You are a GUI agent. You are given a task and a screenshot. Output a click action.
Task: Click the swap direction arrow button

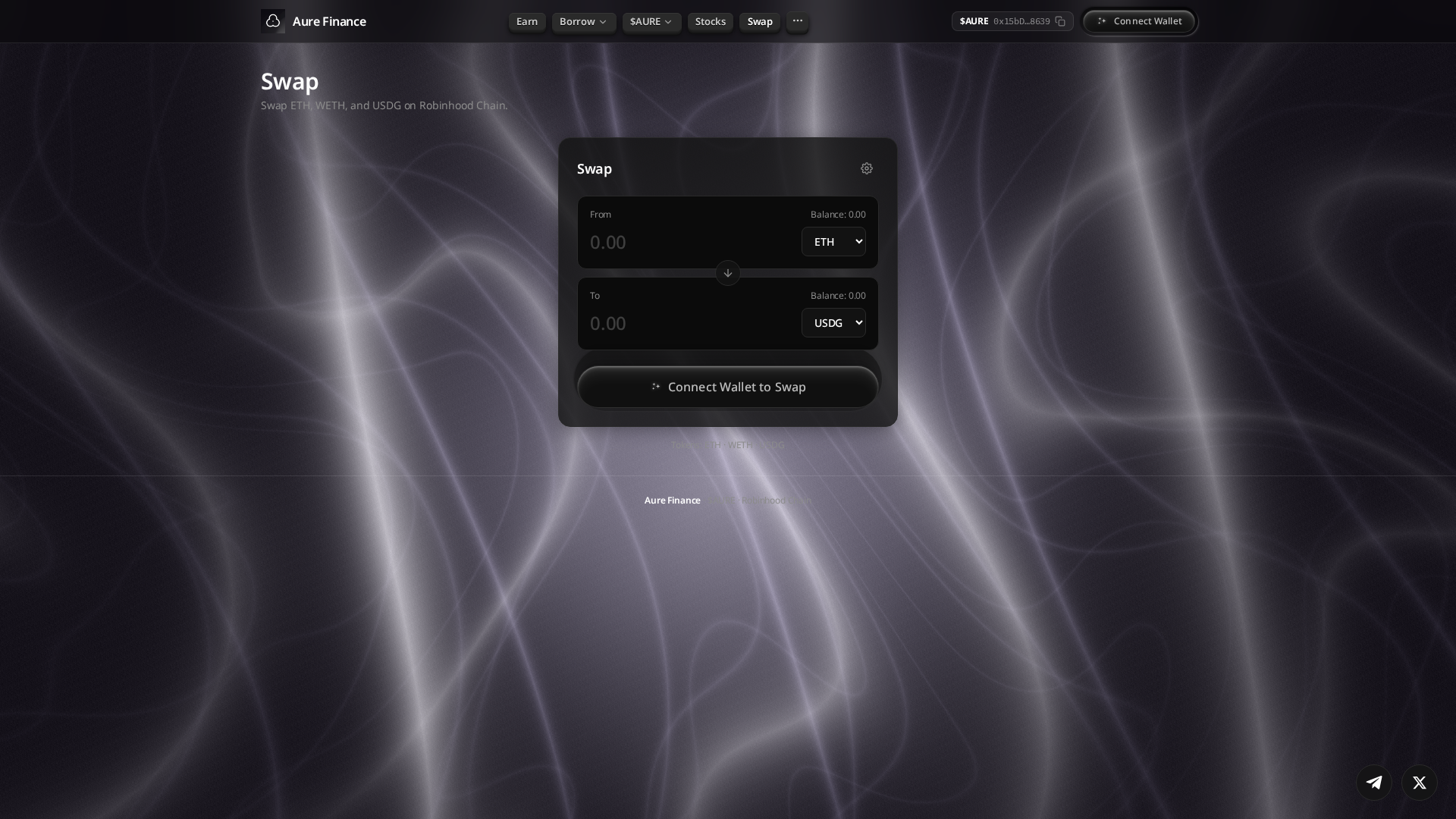(x=728, y=273)
